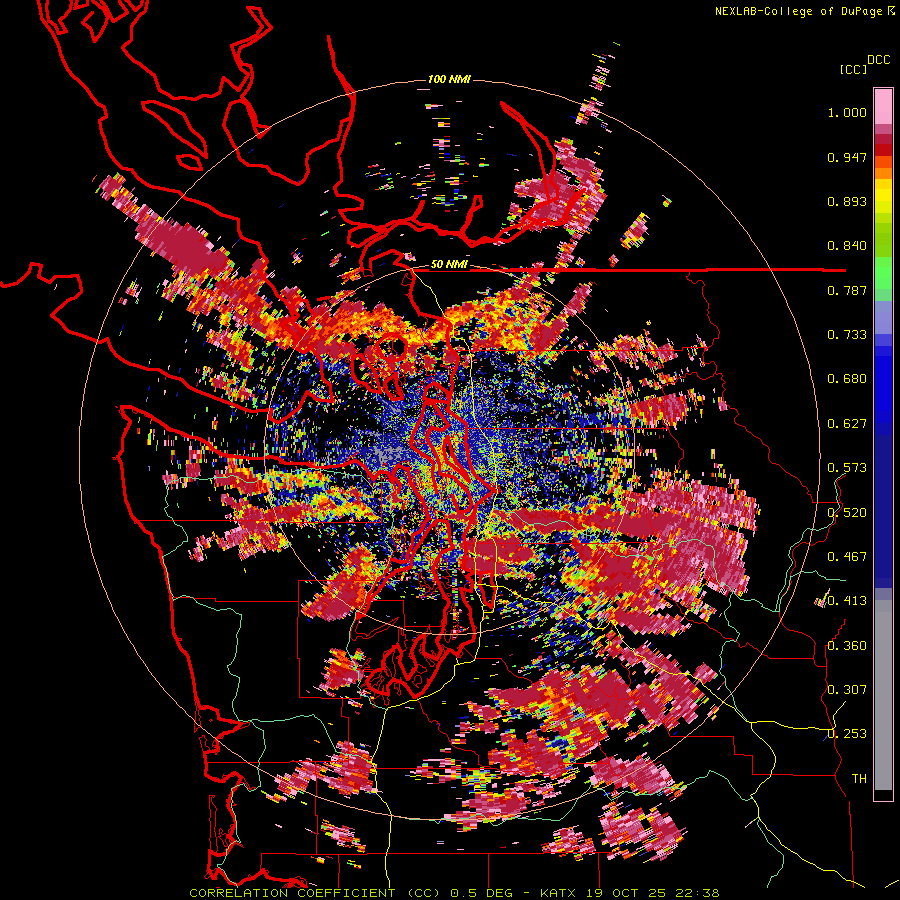Click the 0.467 scale value
Viewport: 900px width, 900px height.
tap(847, 557)
